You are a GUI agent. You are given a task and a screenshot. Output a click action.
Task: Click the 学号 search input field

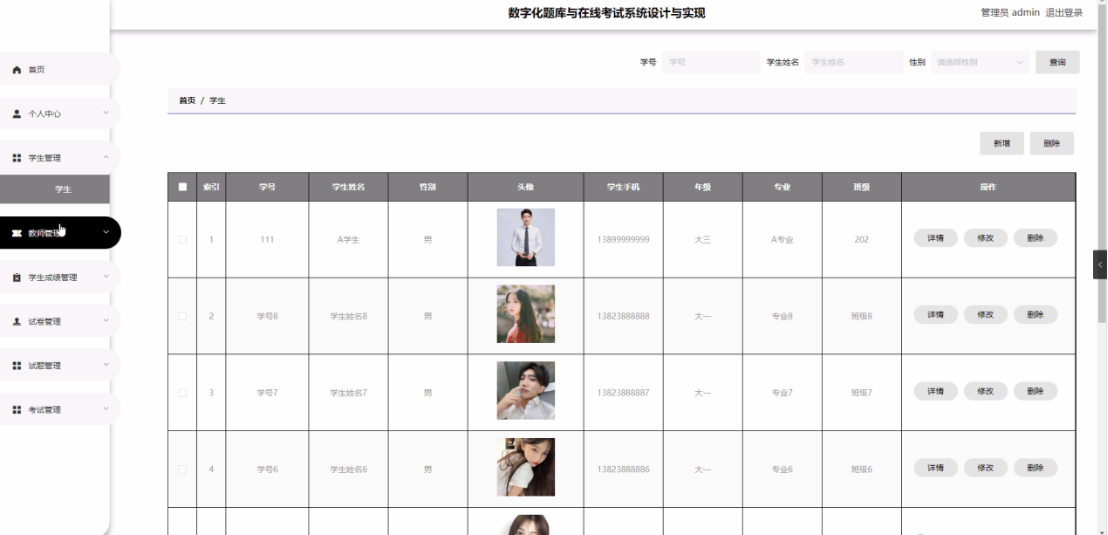pos(711,62)
